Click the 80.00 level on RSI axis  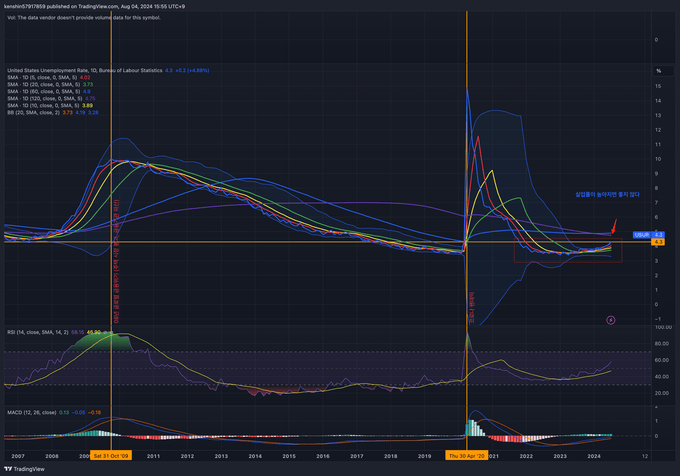pyautogui.click(x=661, y=344)
